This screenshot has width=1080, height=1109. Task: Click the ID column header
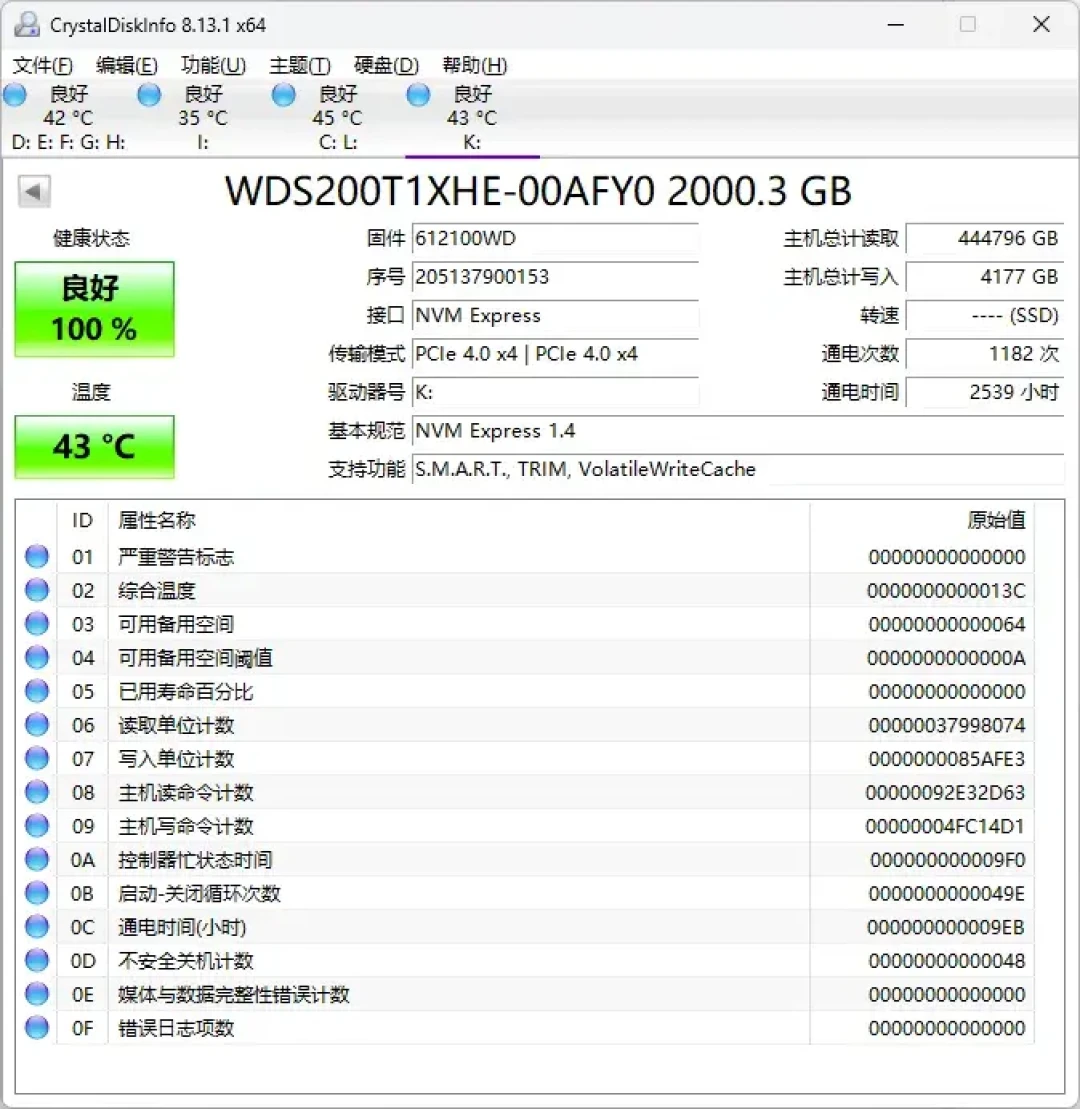(82, 521)
